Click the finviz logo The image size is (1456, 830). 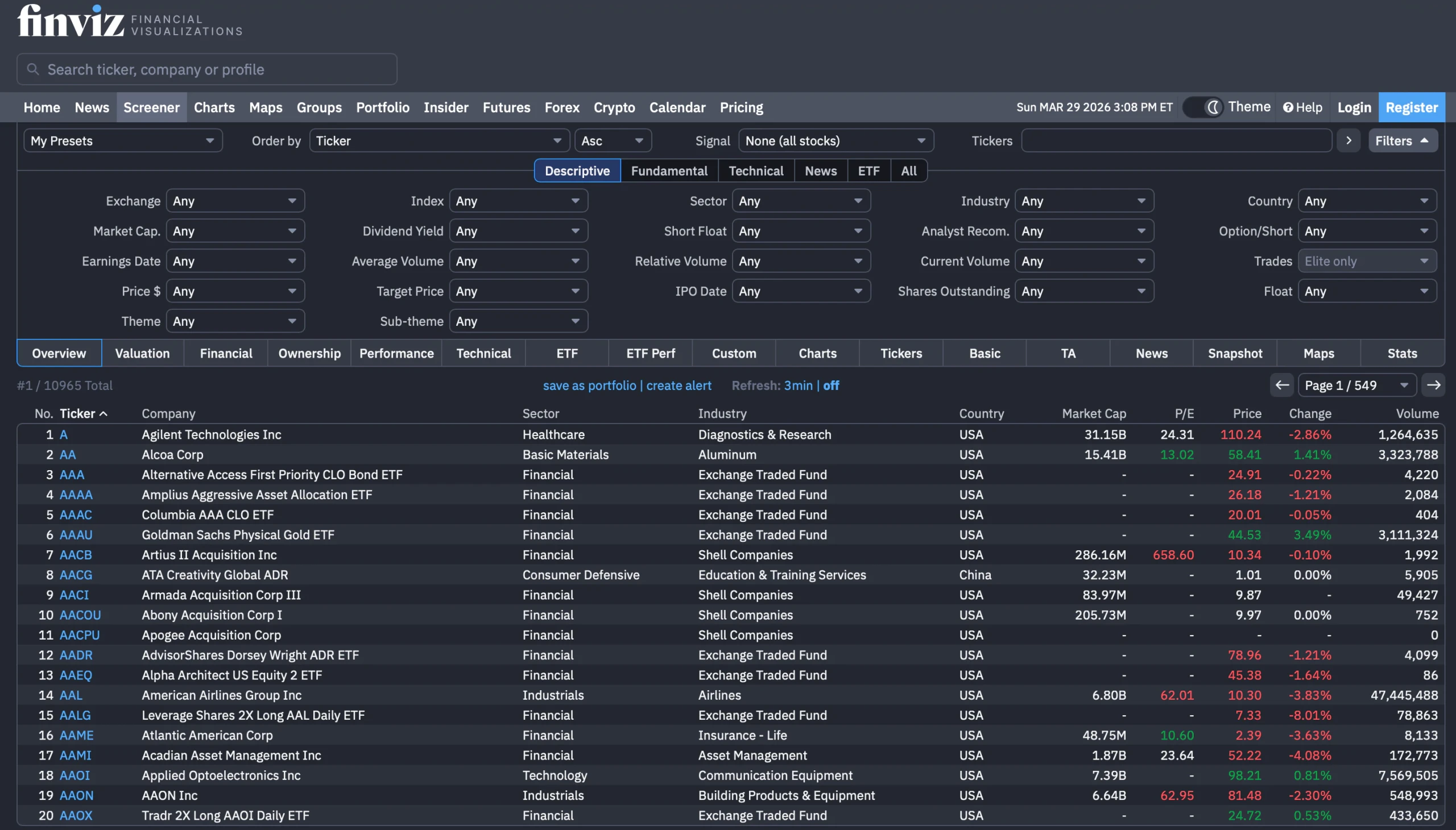(71, 22)
